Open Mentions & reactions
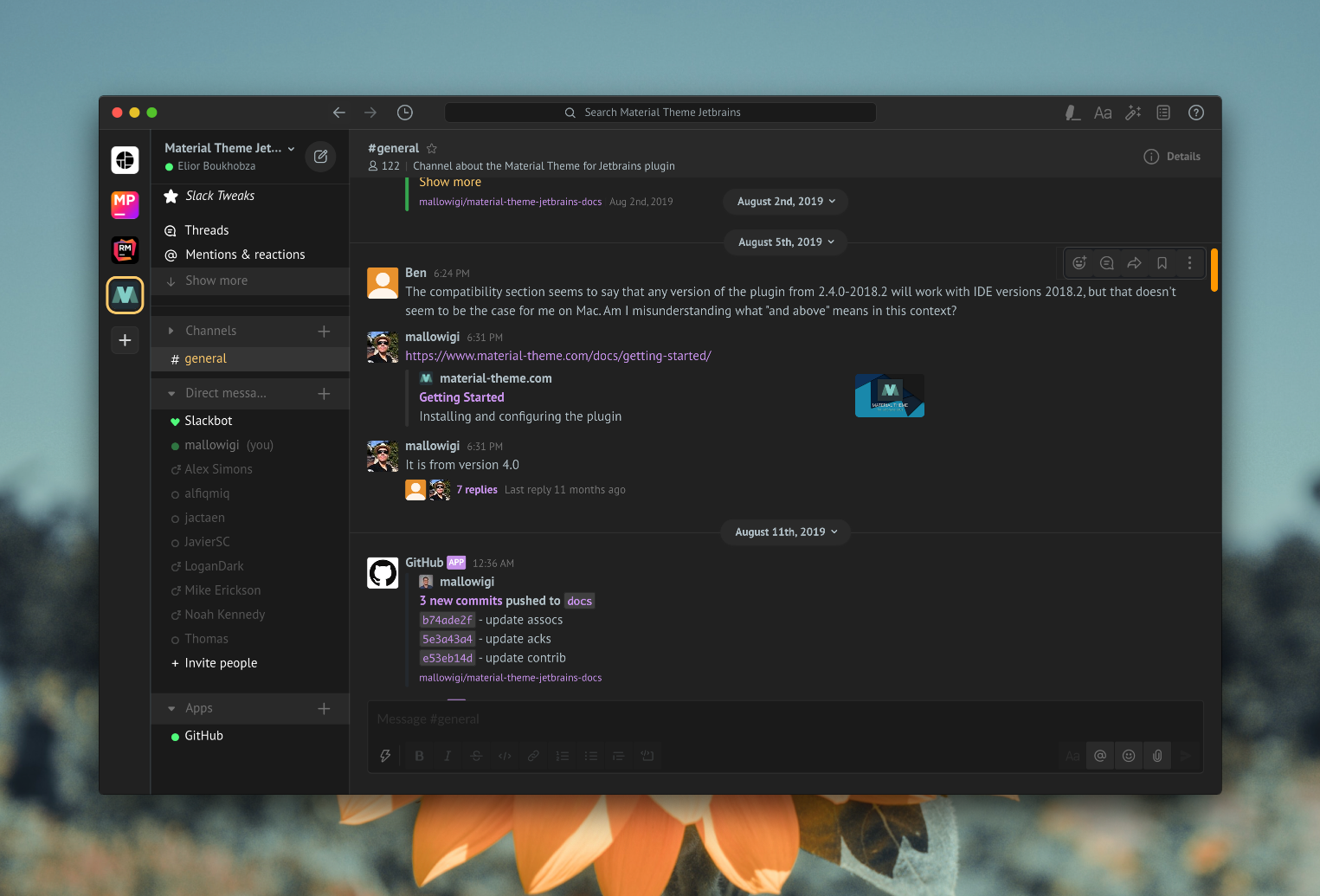Image resolution: width=1320 pixels, height=896 pixels. [x=250, y=255]
